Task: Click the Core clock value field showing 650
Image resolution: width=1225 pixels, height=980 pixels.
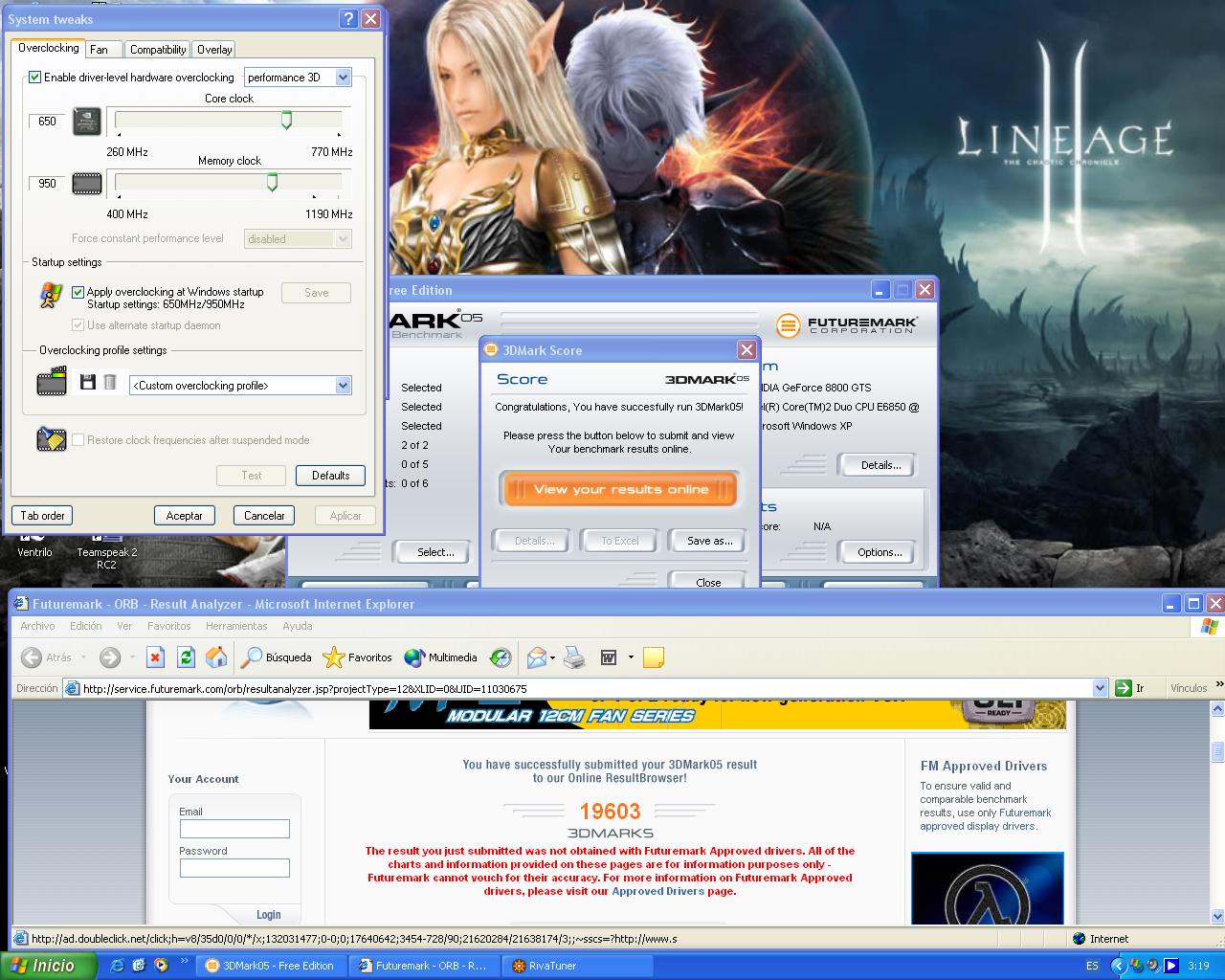Action: coord(47,122)
